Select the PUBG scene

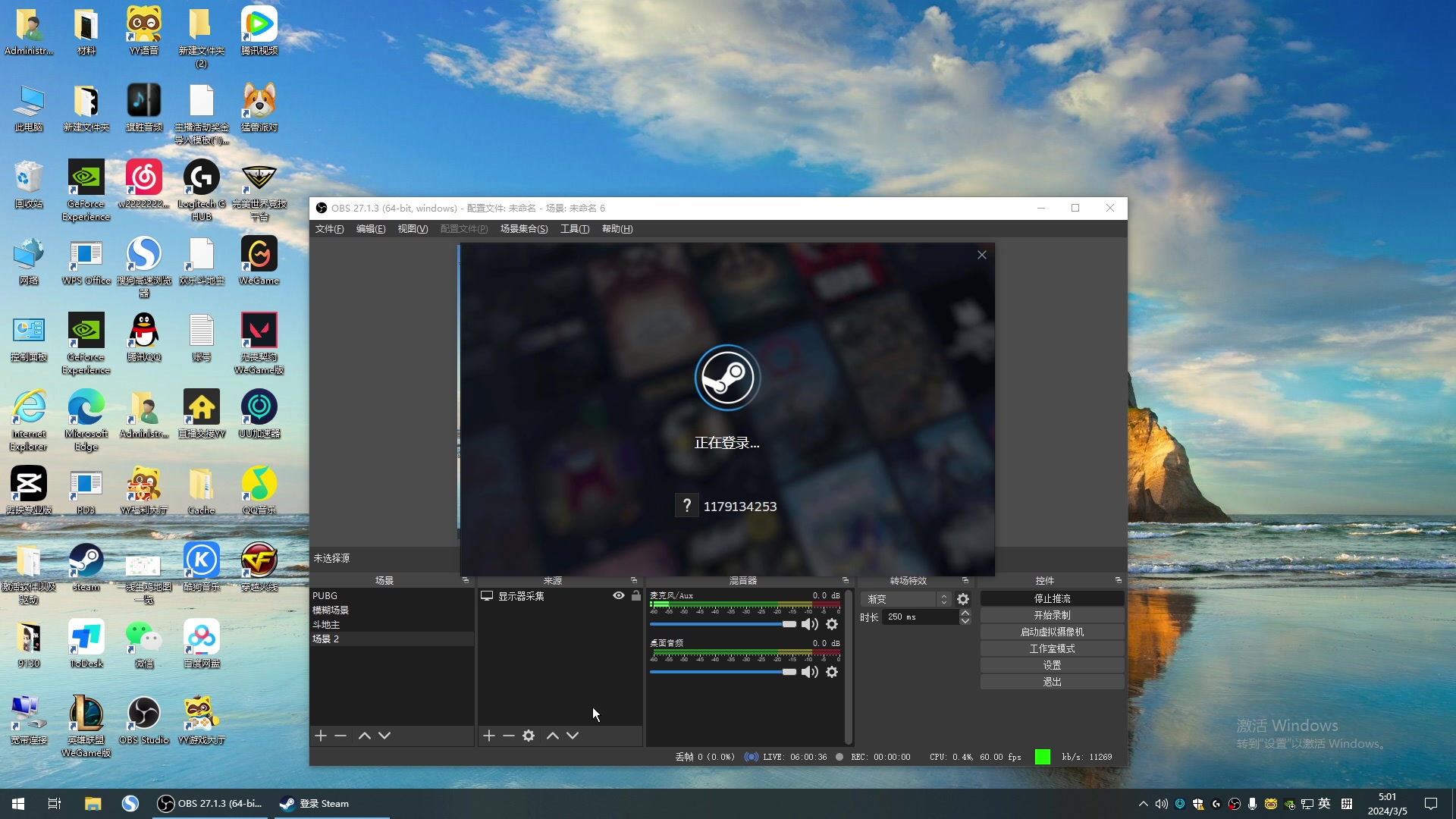point(392,596)
